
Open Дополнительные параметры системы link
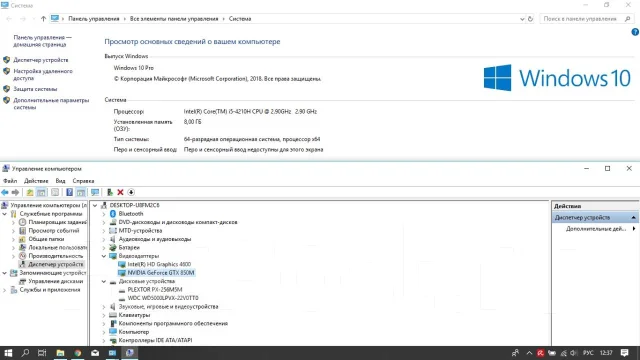click(51, 104)
